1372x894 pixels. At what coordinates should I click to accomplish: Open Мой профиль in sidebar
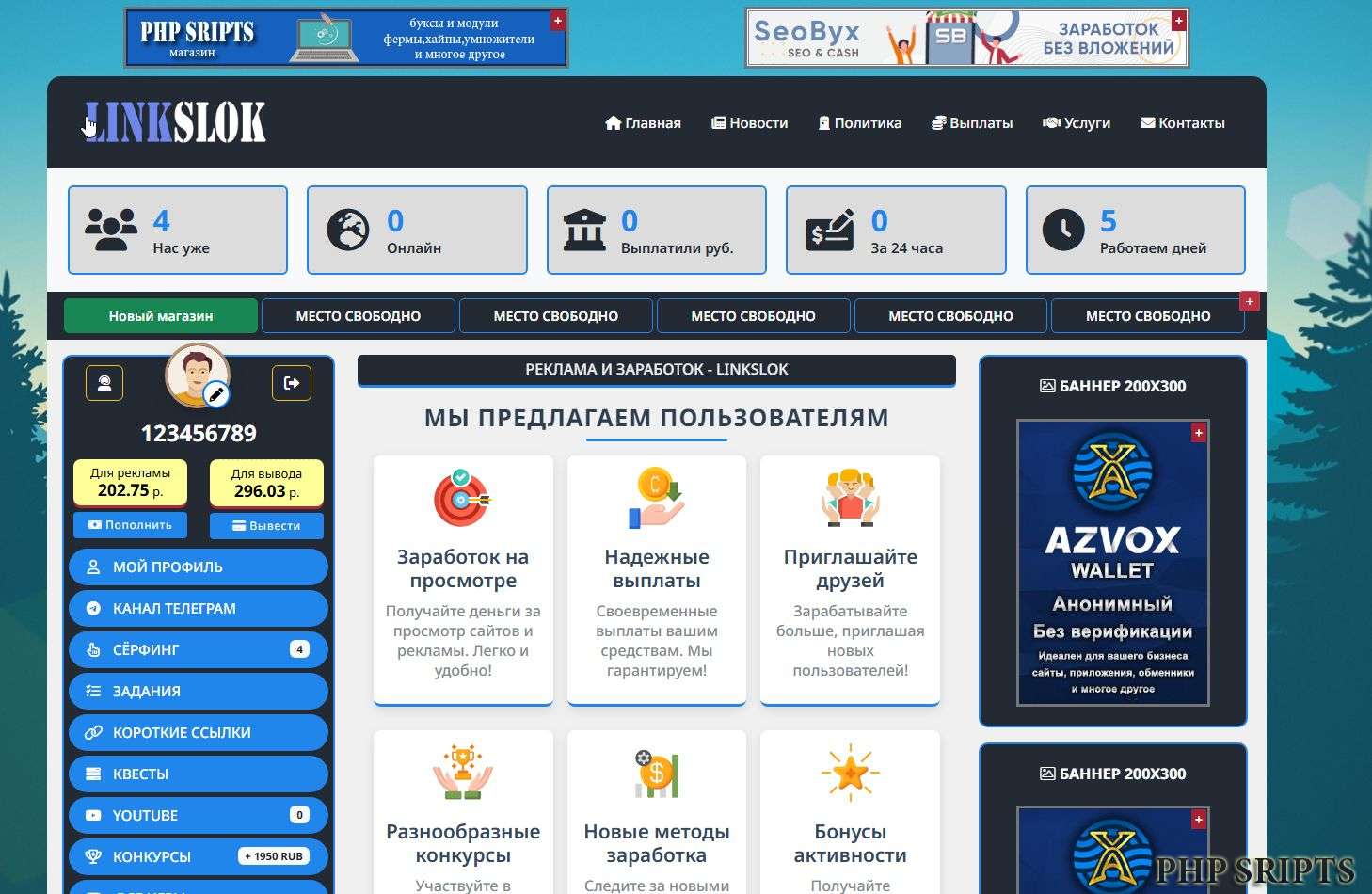coord(199,567)
